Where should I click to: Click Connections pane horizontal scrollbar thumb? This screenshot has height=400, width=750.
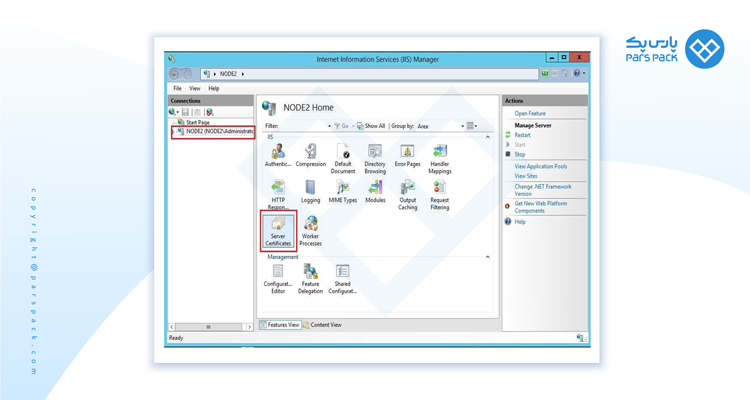tap(208, 327)
